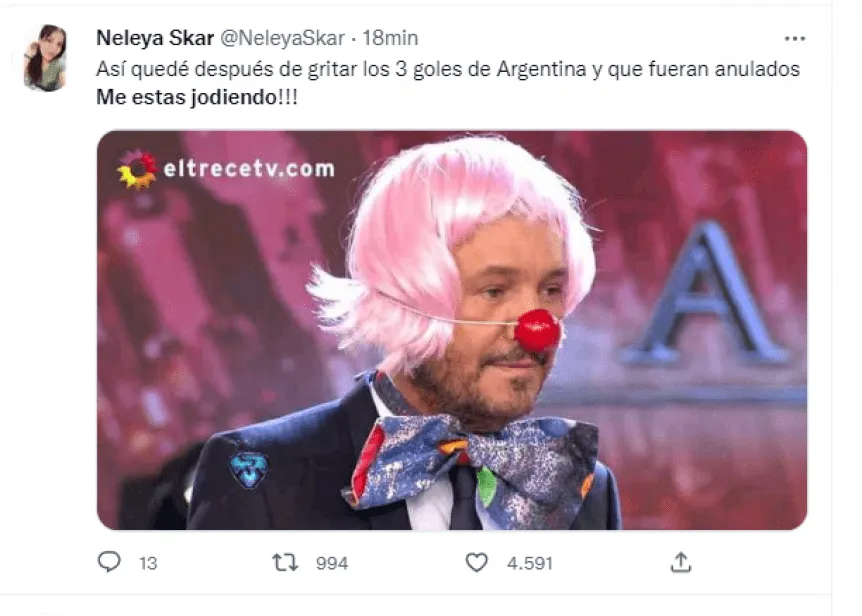This screenshot has width=862, height=616.
Task: Click the 994 retweets count
Action: click(332, 563)
